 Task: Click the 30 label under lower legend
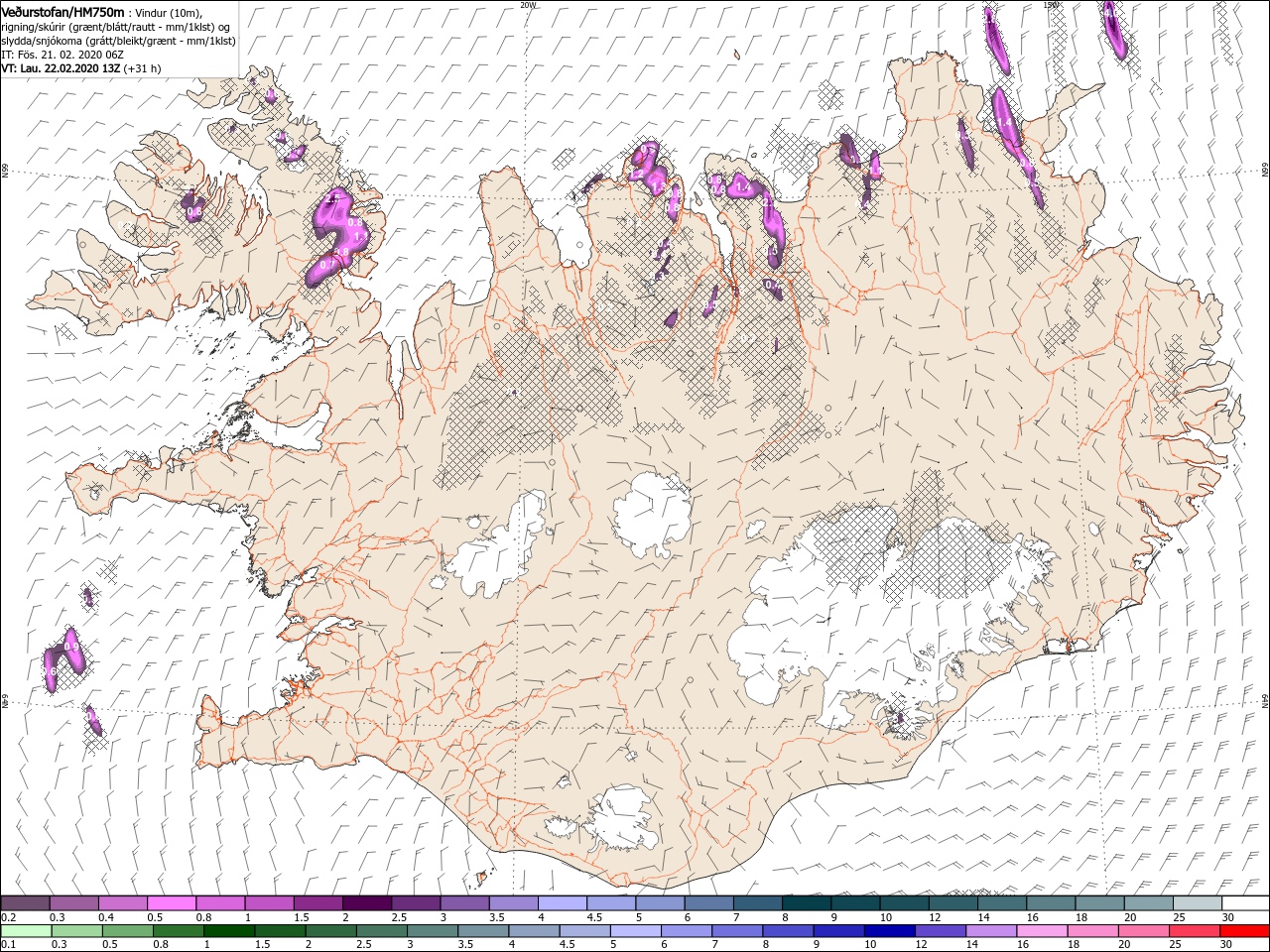(x=1225, y=945)
